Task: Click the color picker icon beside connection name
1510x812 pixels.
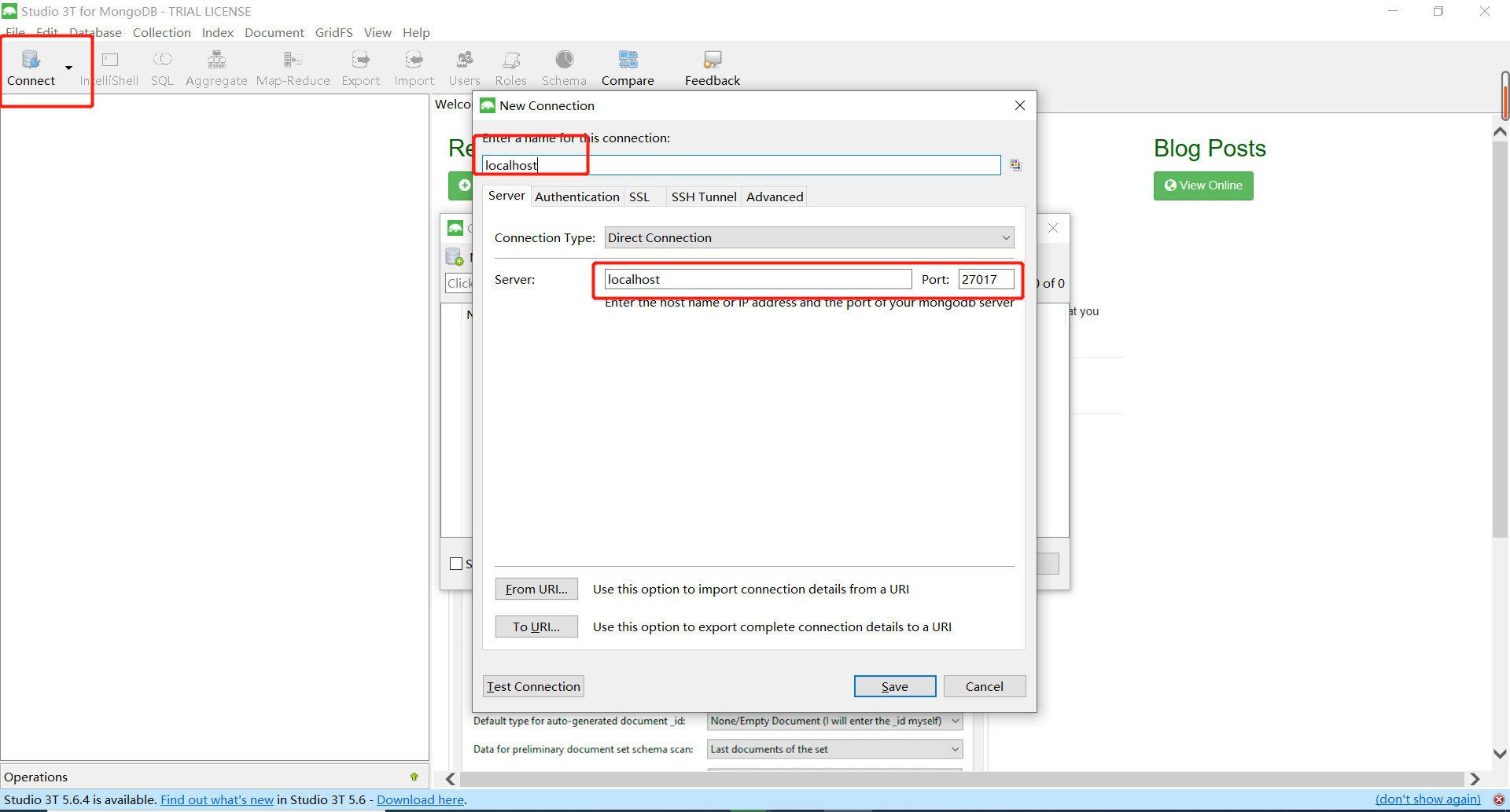Action: click(x=1015, y=165)
